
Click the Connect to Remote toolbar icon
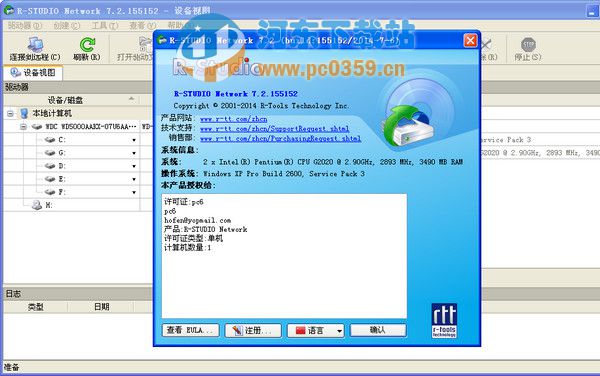coord(35,45)
